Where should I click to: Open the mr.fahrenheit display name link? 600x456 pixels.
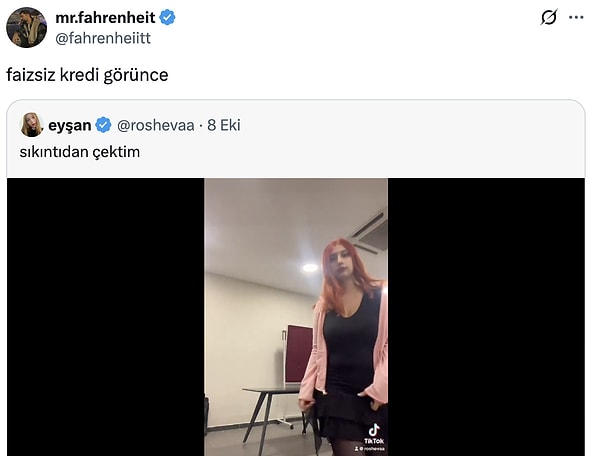[x=106, y=17]
